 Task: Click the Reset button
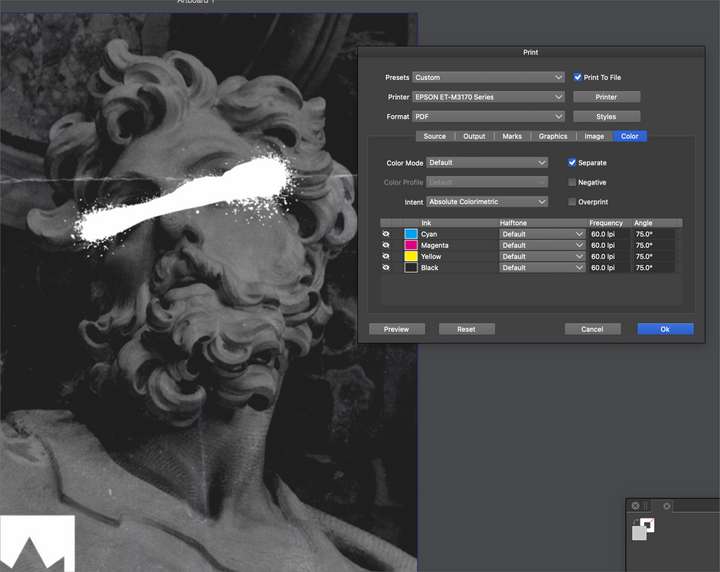pyautogui.click(x=467, y=329)
